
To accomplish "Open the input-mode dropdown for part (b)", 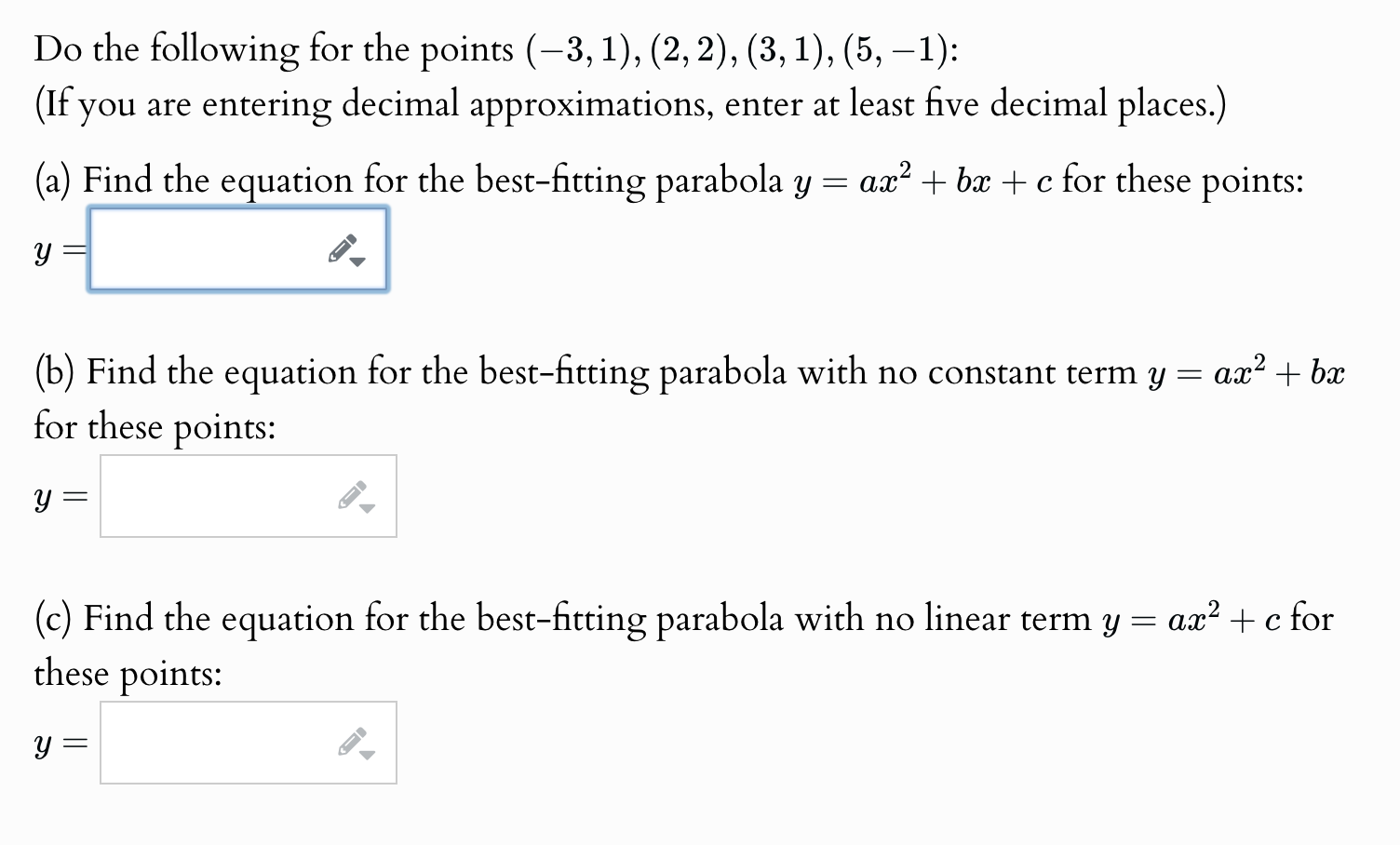I will click(x=366, y=508).
